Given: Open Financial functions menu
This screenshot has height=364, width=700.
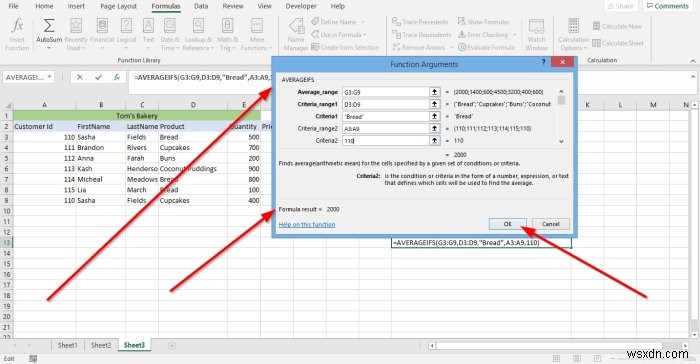Looking at the screenshot, I should click(x=102, y=34).
